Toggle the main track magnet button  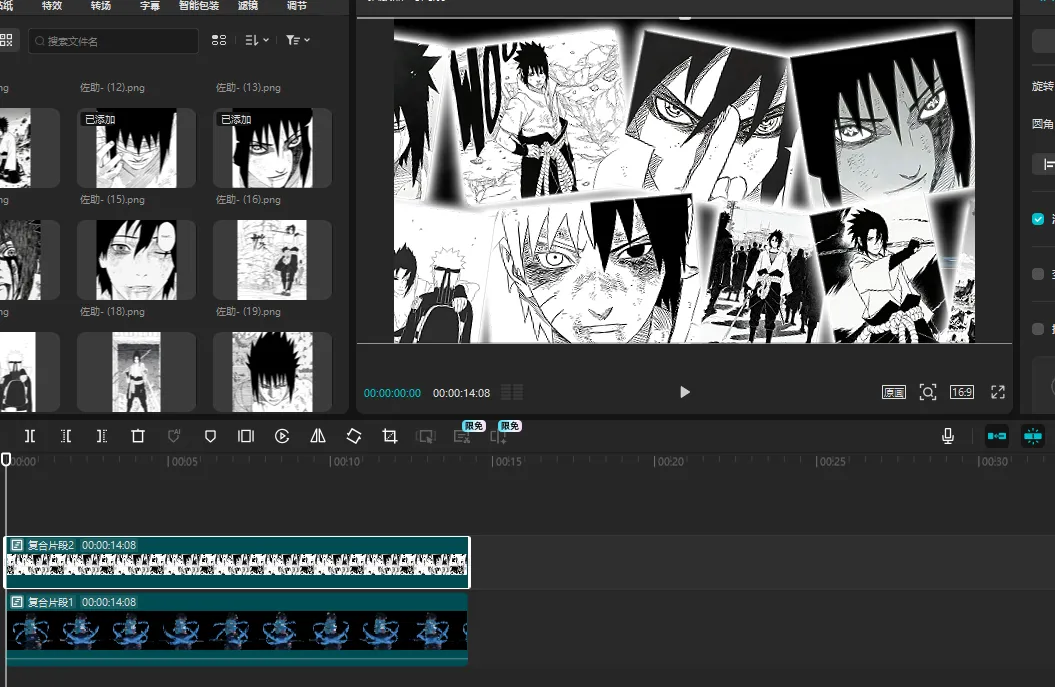coord(996,436)
